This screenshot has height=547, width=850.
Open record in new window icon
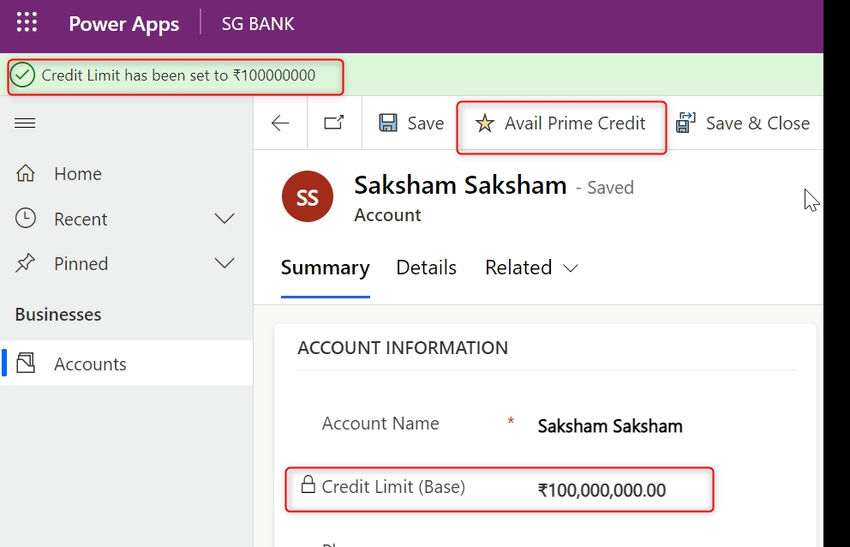click(x=333, y=123)
